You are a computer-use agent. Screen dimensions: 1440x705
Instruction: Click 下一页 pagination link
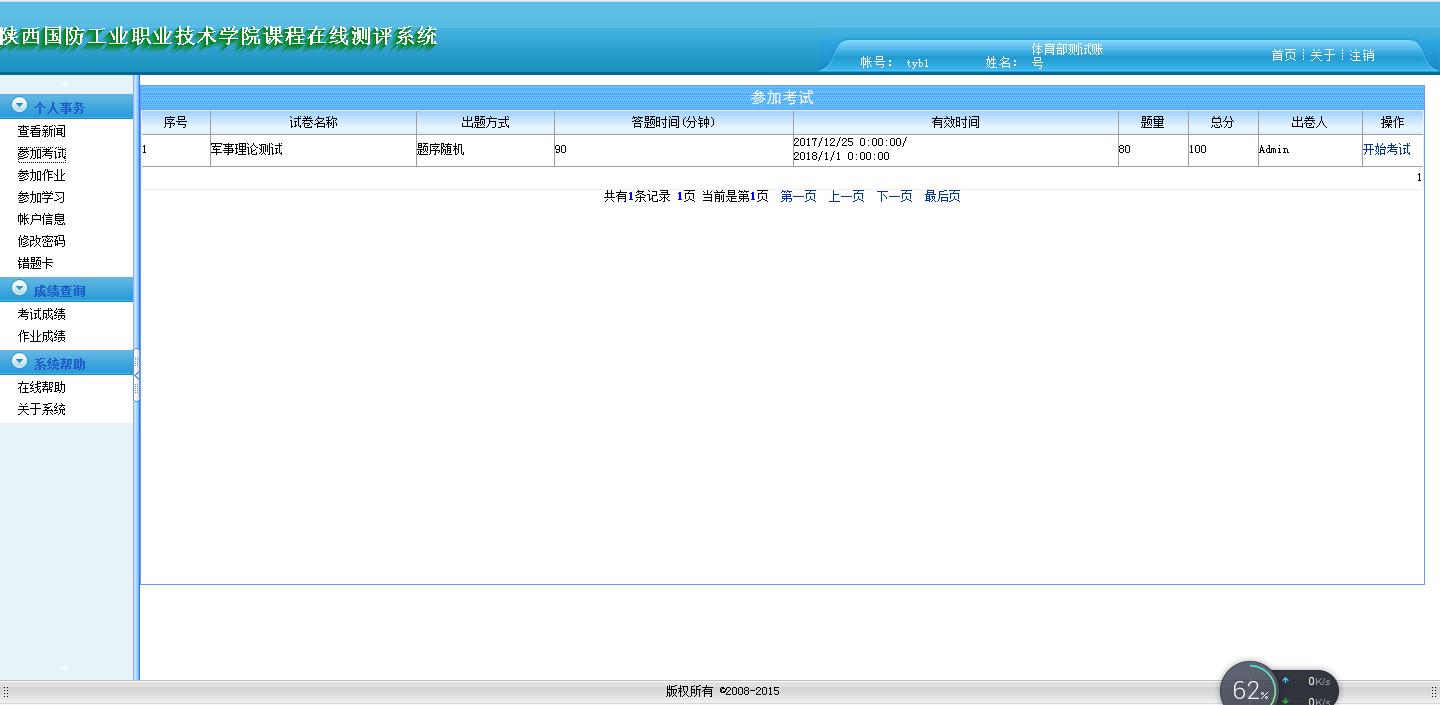894,196
